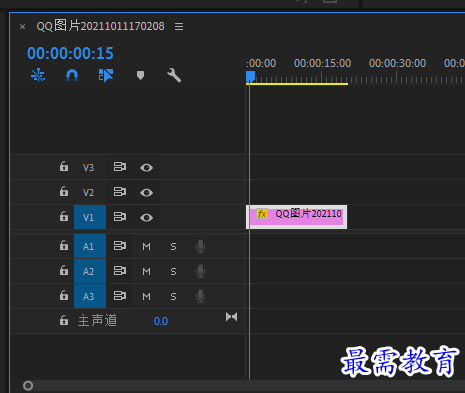Click master track volume value 0.0

(161, 321)
